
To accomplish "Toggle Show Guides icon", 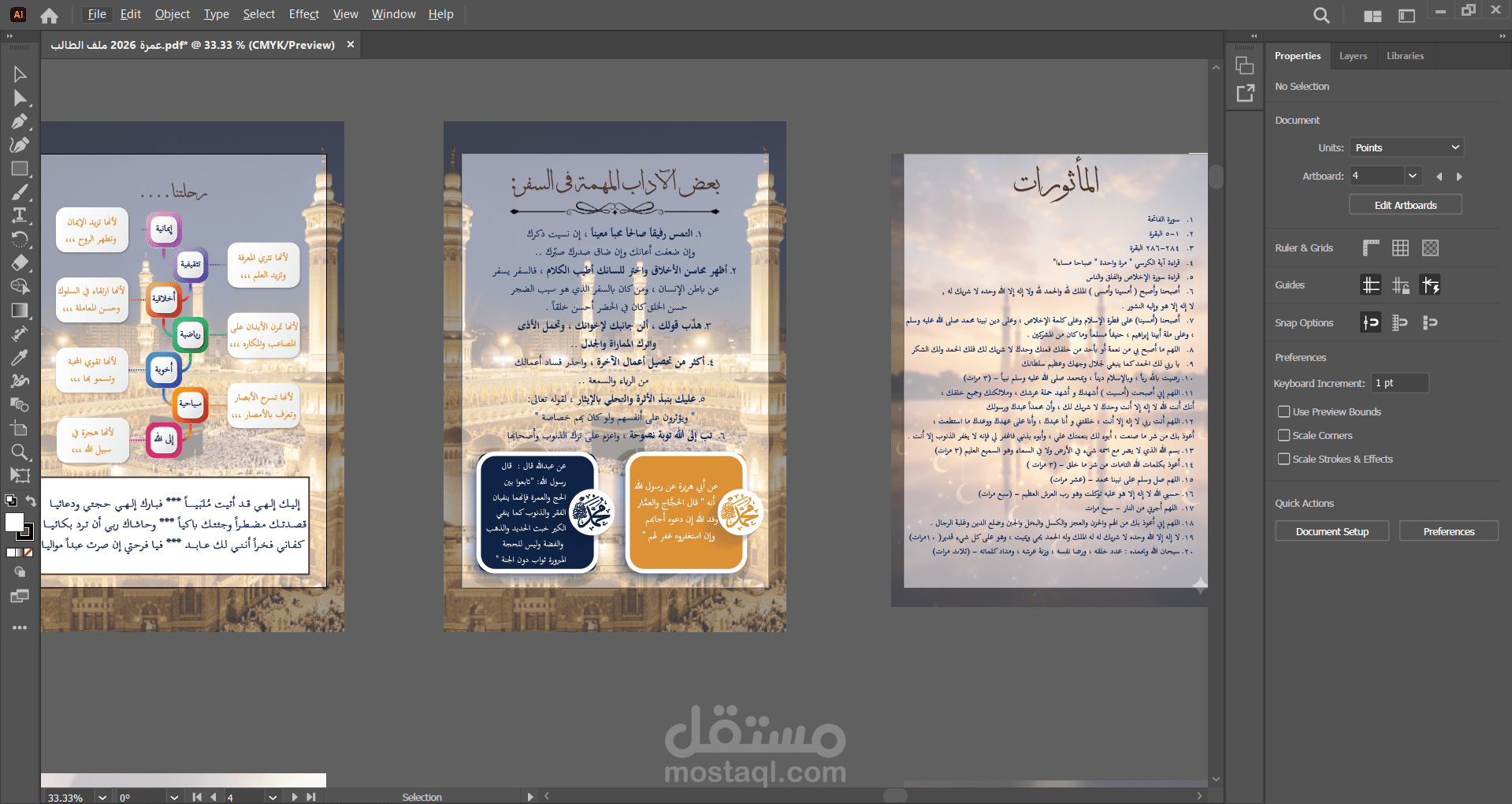I will (x=1371, y=285).
